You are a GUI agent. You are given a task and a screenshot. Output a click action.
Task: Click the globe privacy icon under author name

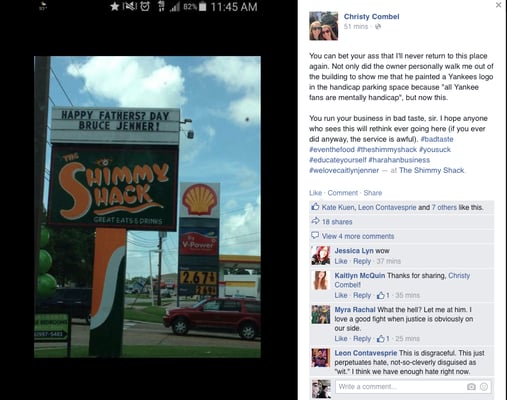pos(378,27)
